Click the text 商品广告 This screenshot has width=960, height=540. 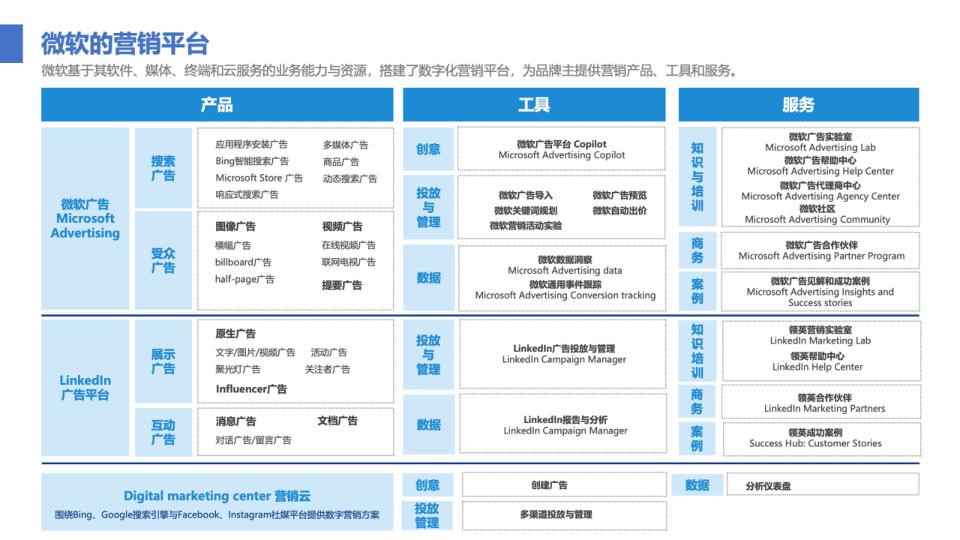pos(341,162)
